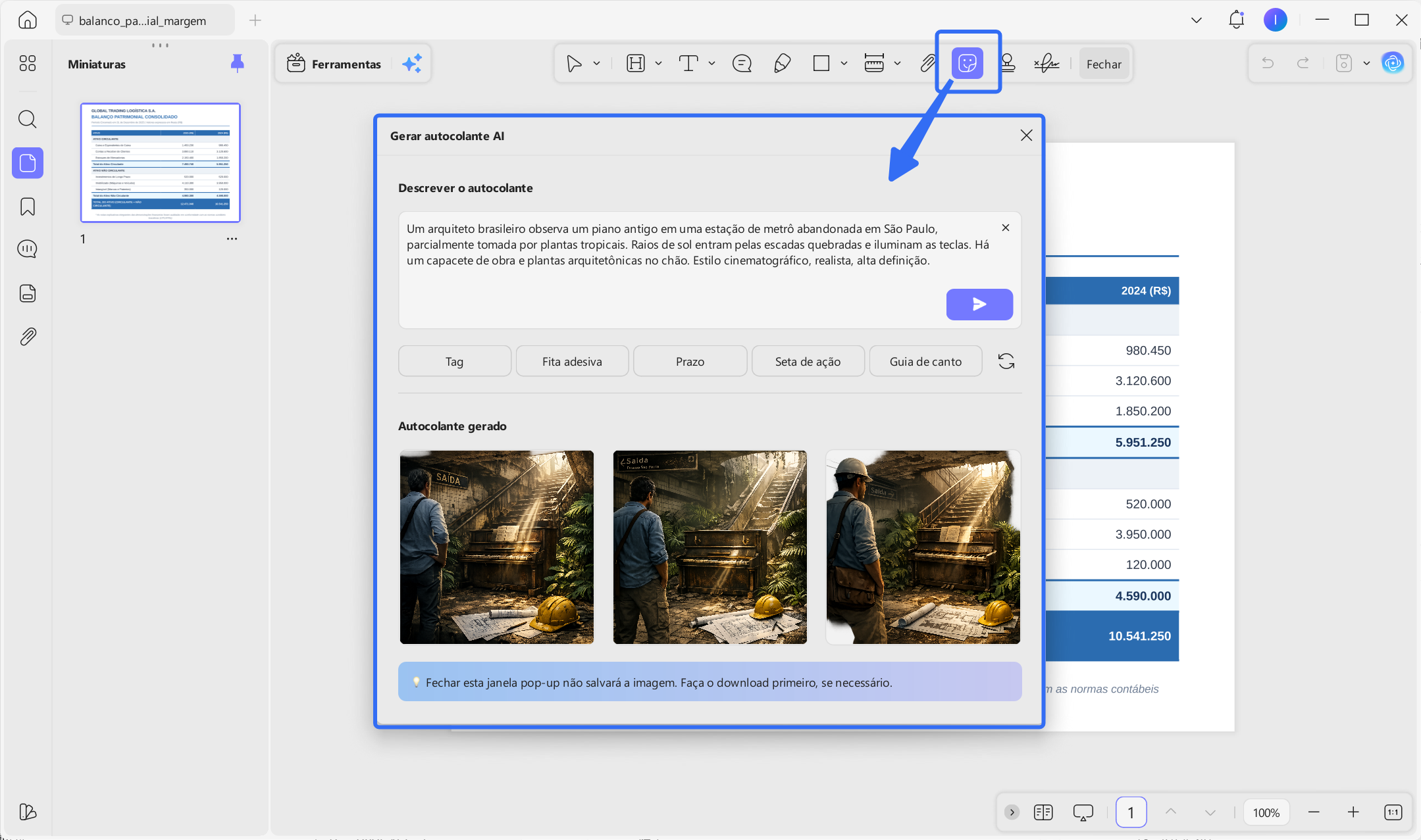1421x840 pixels.
Task: Open the attachments panel in sidebar
Action: point(28,337)
